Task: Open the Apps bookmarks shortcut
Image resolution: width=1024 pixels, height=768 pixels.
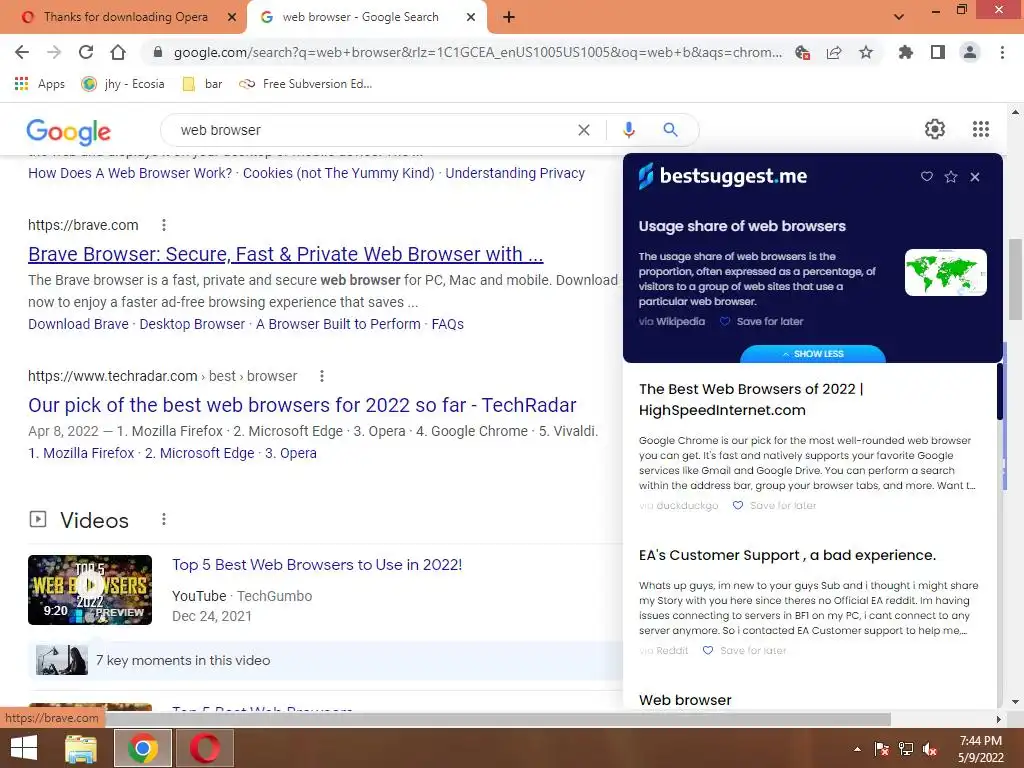Action: [40, 84]
